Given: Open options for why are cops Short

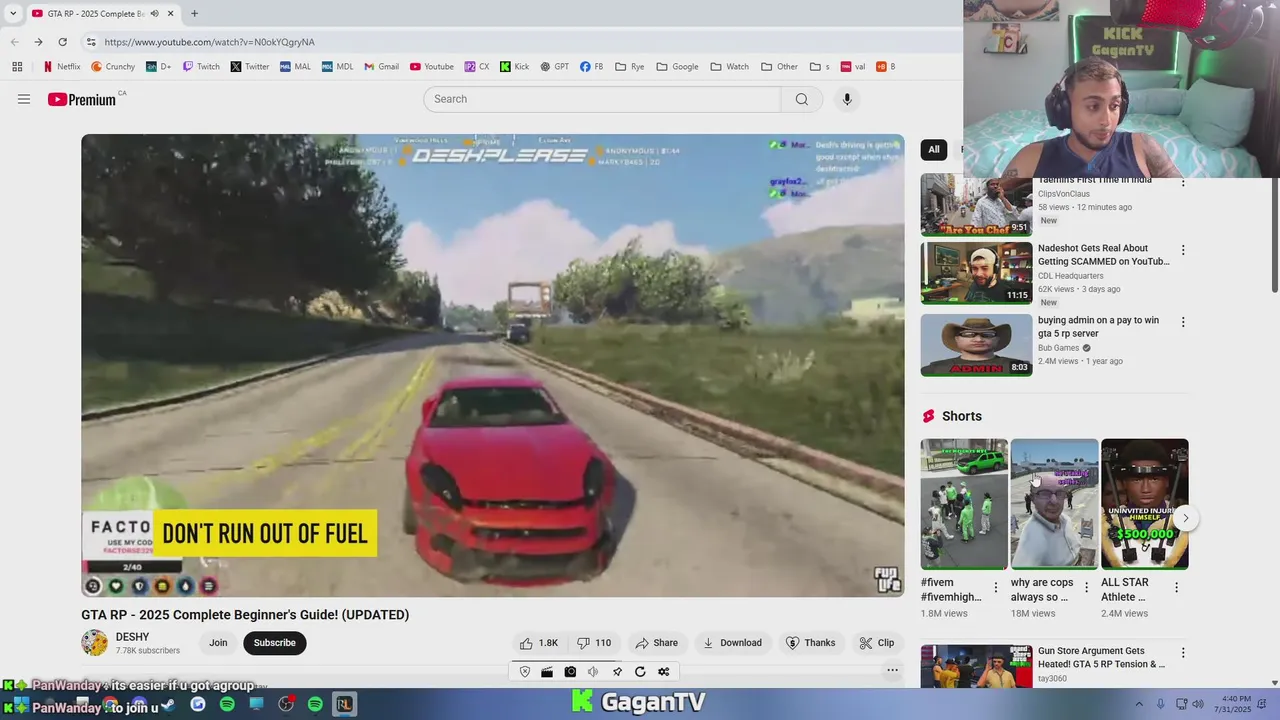Looking at the screenshot, I should (1086, 587).
